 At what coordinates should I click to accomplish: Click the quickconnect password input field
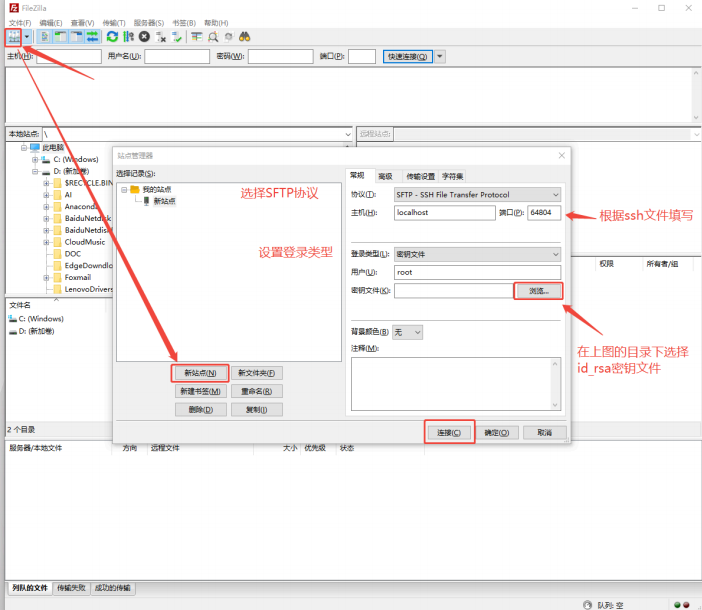[280, 56]
